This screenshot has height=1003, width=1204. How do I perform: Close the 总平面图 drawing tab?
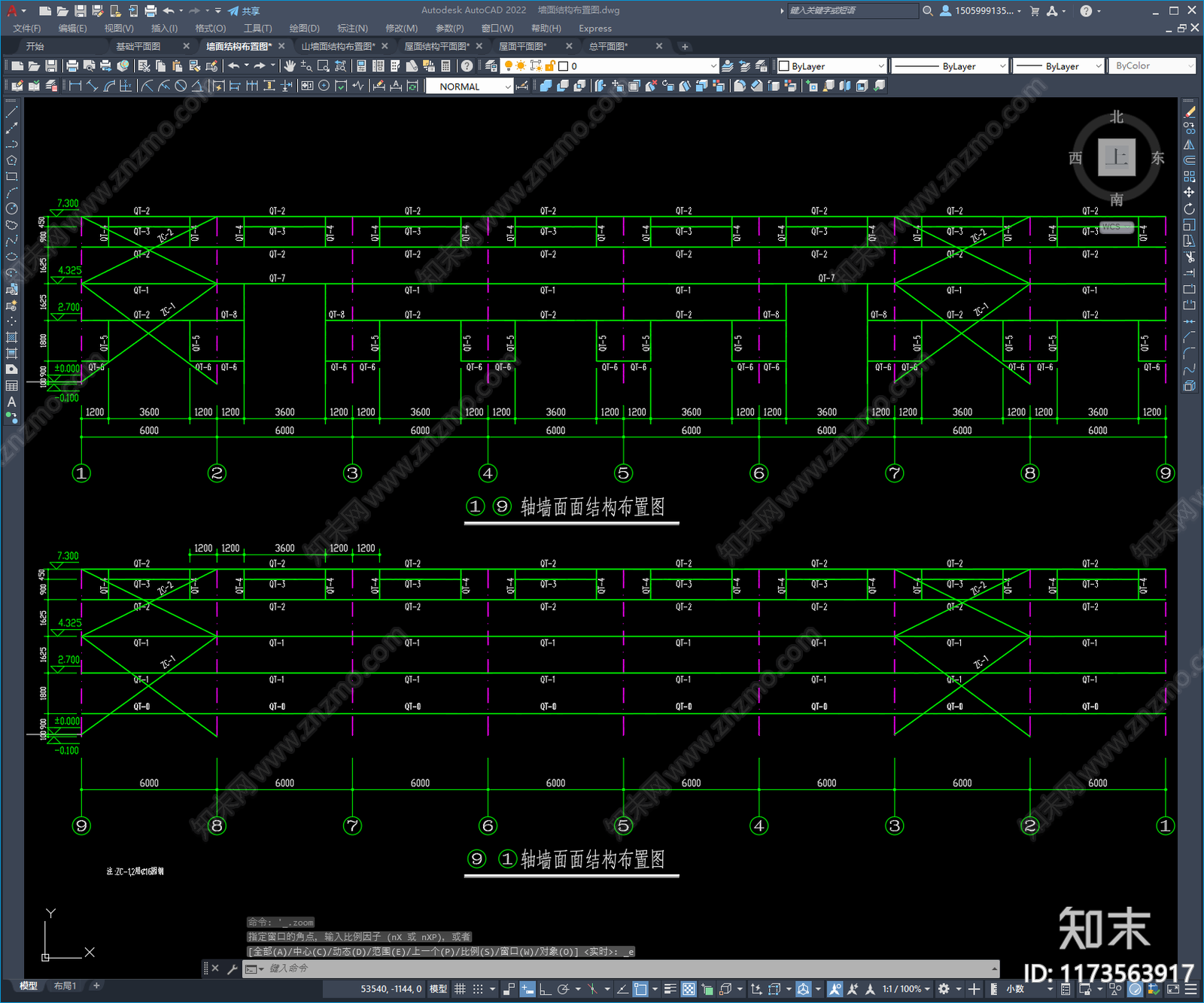(659, 46)
